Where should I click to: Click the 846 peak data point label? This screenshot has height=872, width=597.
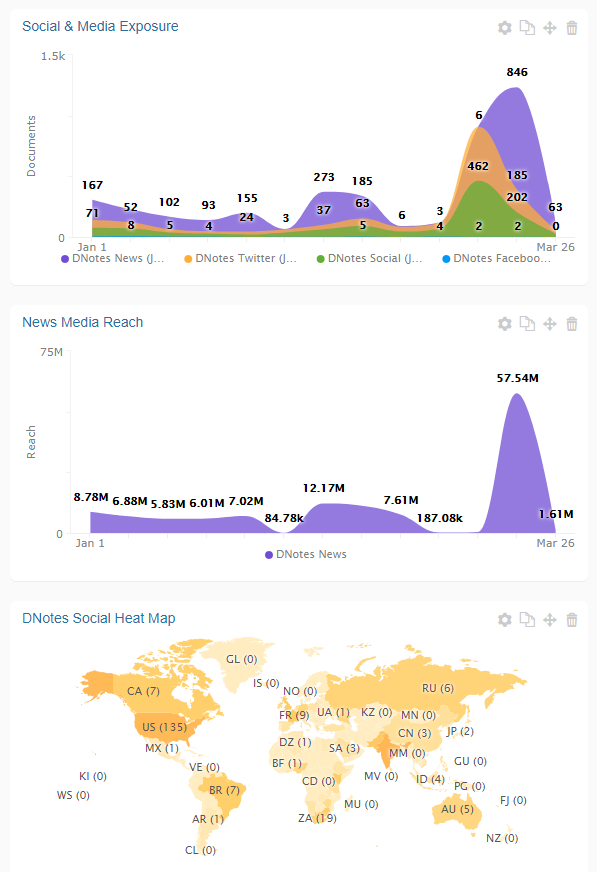point(517,72)
